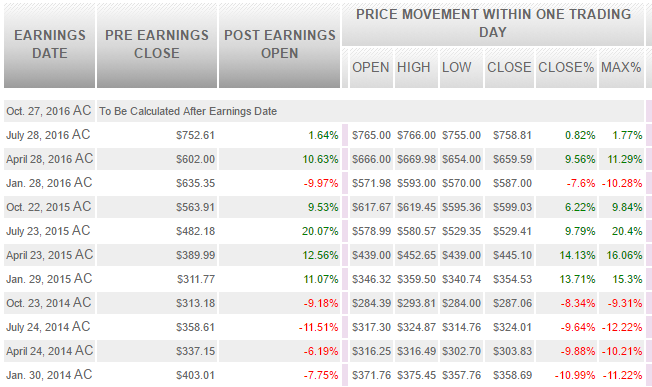The width and height of the screenshot is (652, 387).
Task: Select the PRICE MOVEMENT WITHIN ONE TRADING DAY header
Action: pos(493,24)
